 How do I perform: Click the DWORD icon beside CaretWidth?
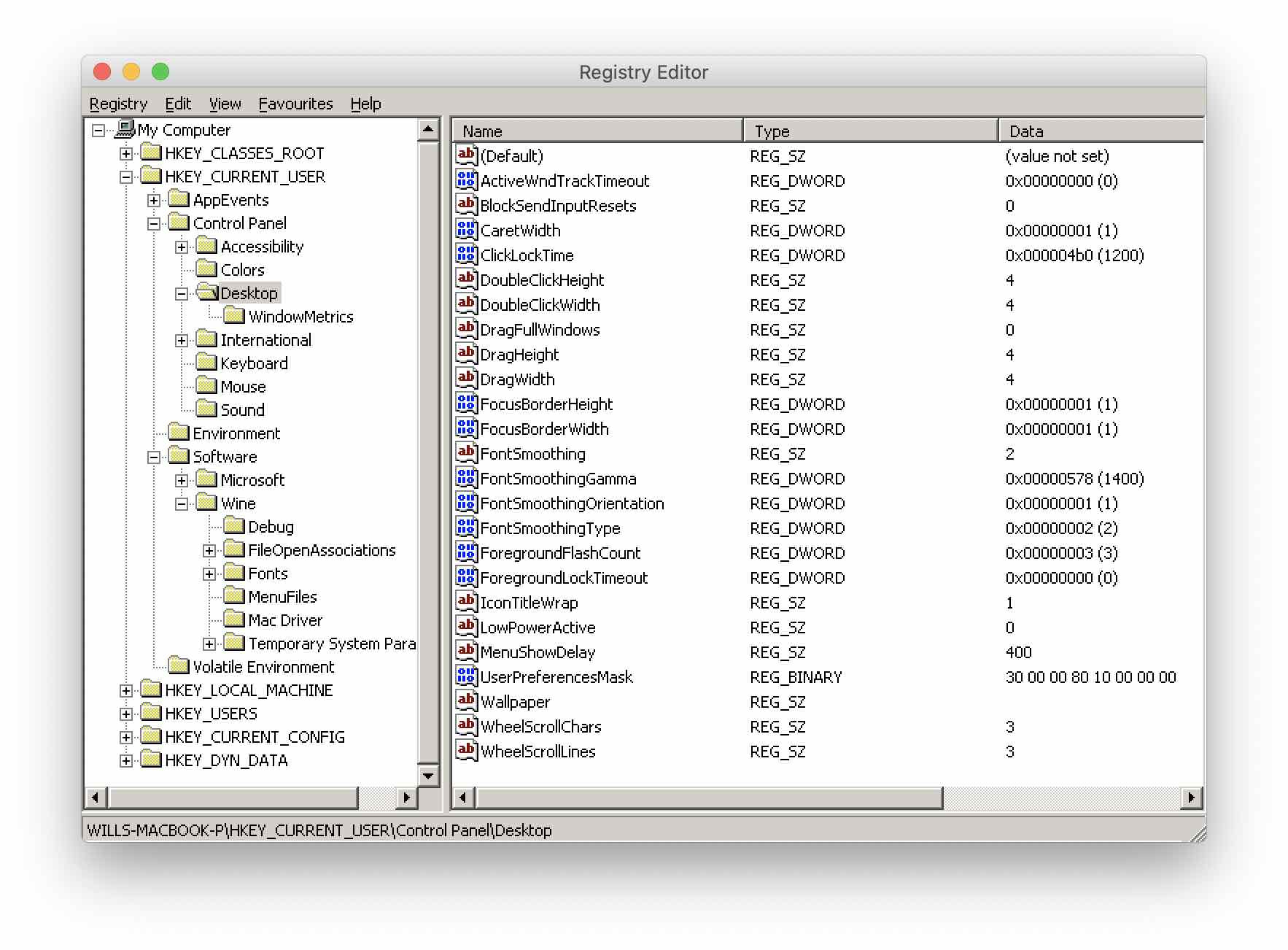tap(467, 229)
